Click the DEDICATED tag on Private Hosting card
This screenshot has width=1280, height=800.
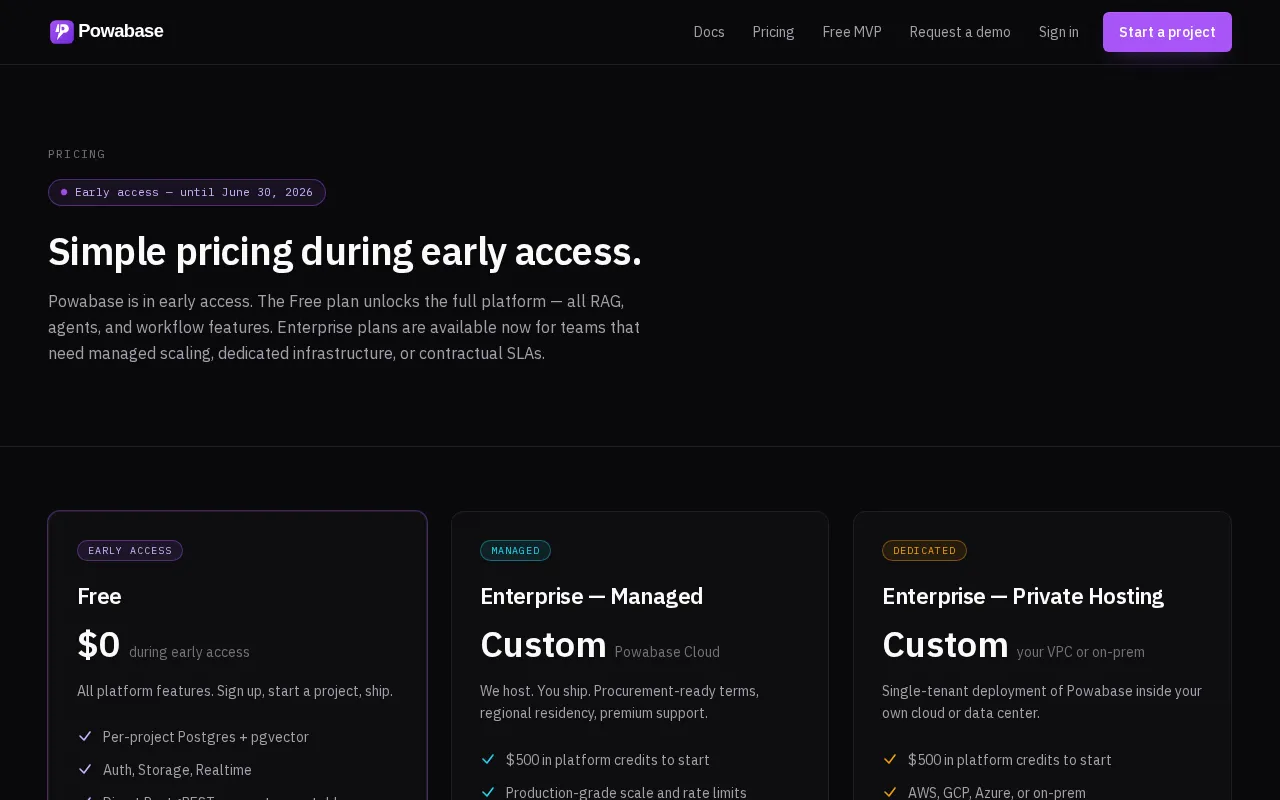click(924, 551)
